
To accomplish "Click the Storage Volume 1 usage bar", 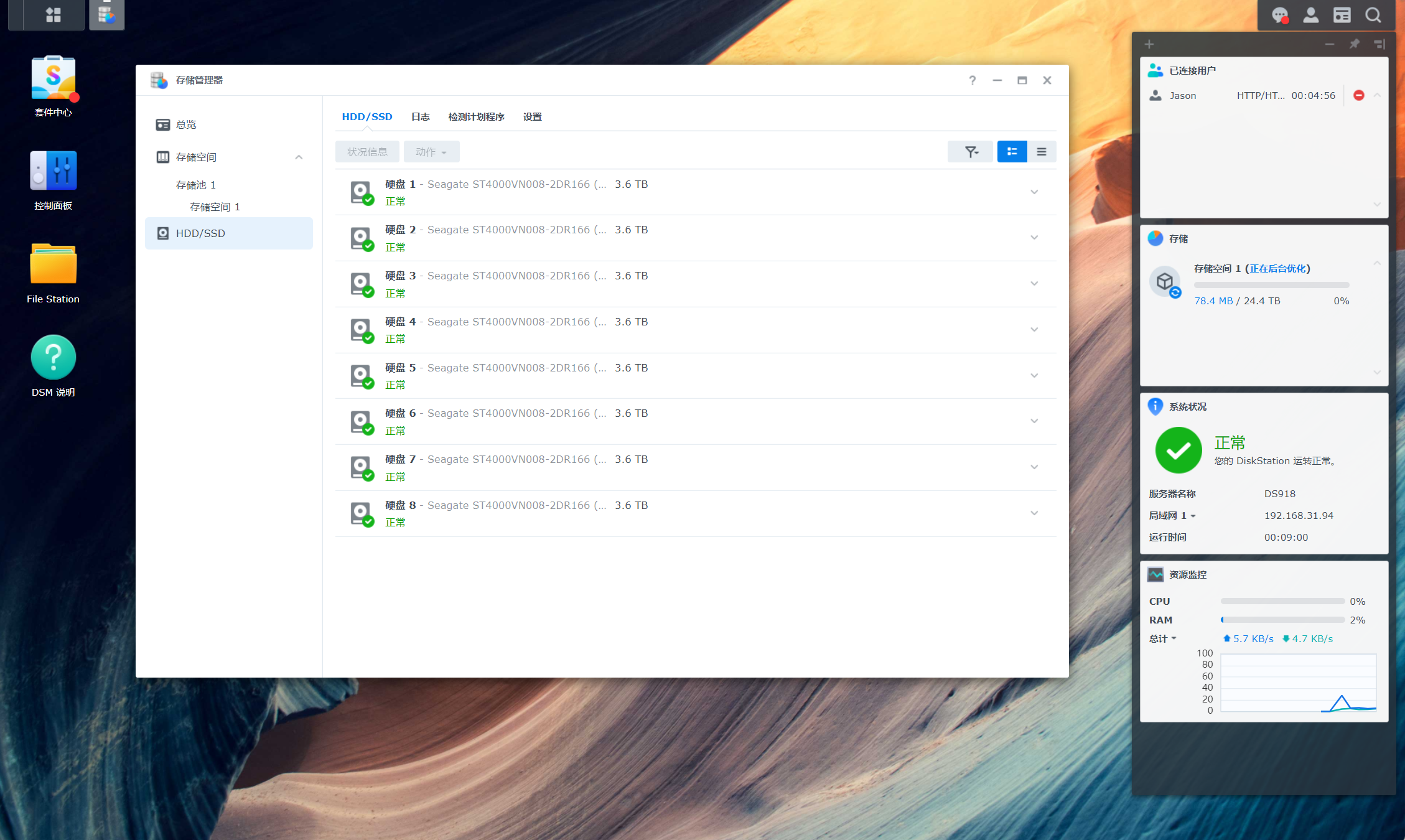I will tap(1271, 285).
